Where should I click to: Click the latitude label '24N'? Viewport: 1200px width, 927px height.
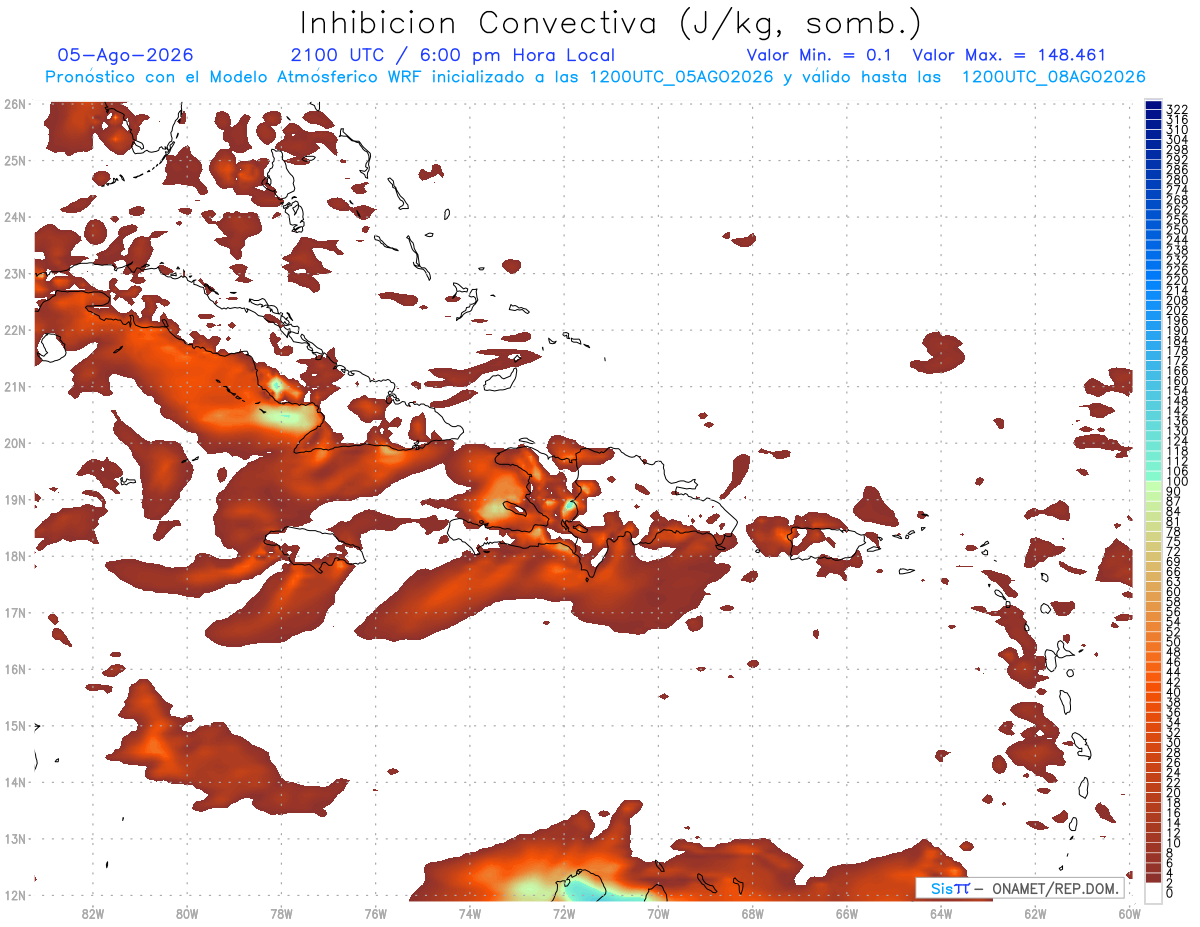(x=15, y=217)
